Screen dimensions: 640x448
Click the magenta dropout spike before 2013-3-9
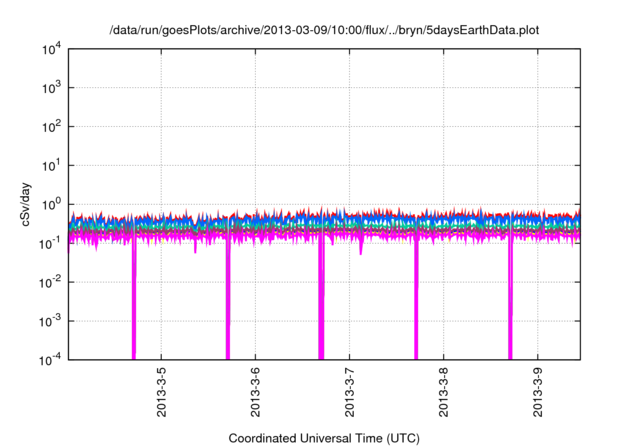[510, 300]
